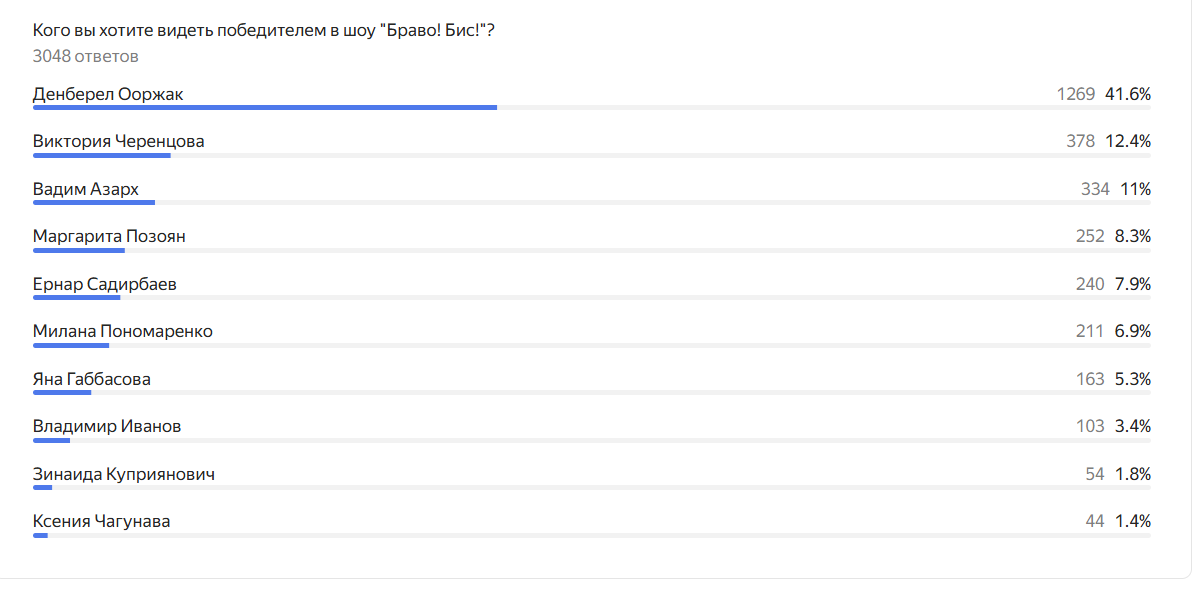1195x602 pixels.
Task: Click the Маргарита Позоян option label
Action: pos(109,236)
